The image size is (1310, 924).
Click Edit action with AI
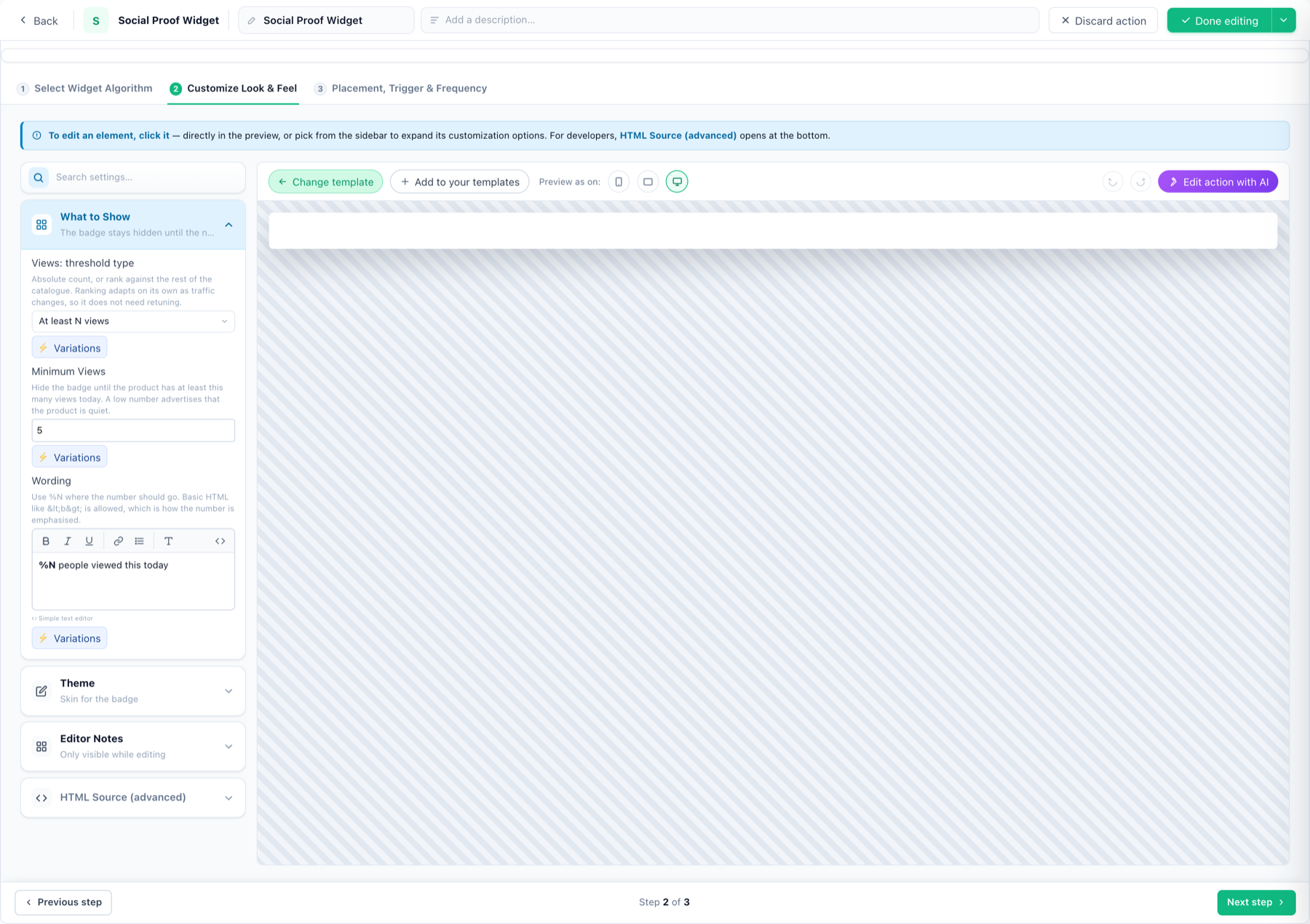1218,182
